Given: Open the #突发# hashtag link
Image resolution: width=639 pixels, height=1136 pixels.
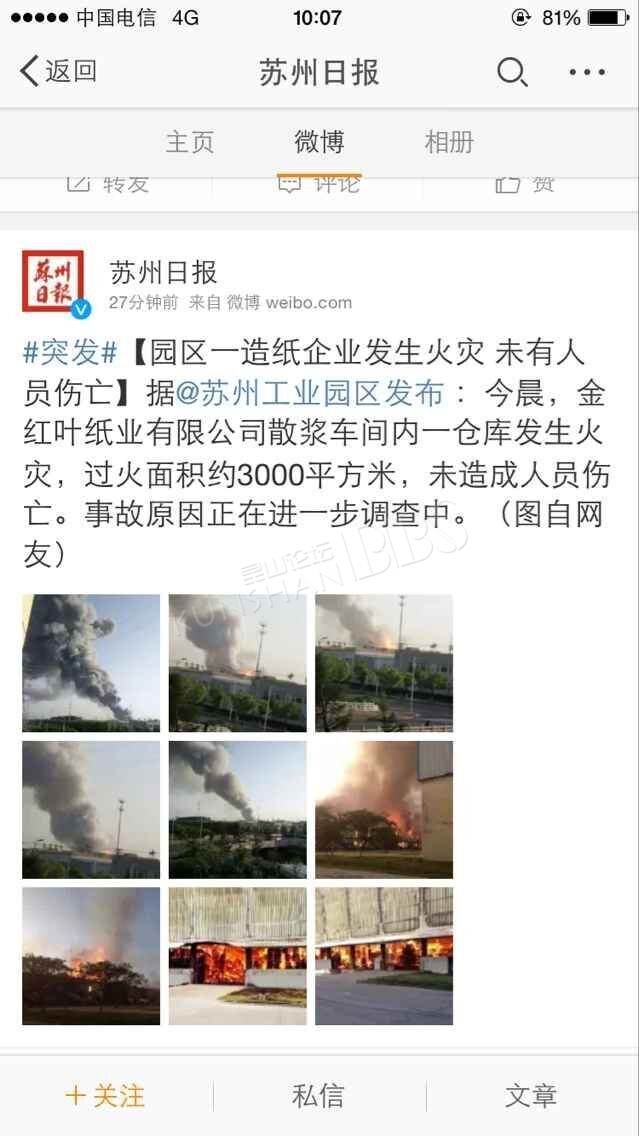Looking at the screenshot, I should click(x=70, y=353).
